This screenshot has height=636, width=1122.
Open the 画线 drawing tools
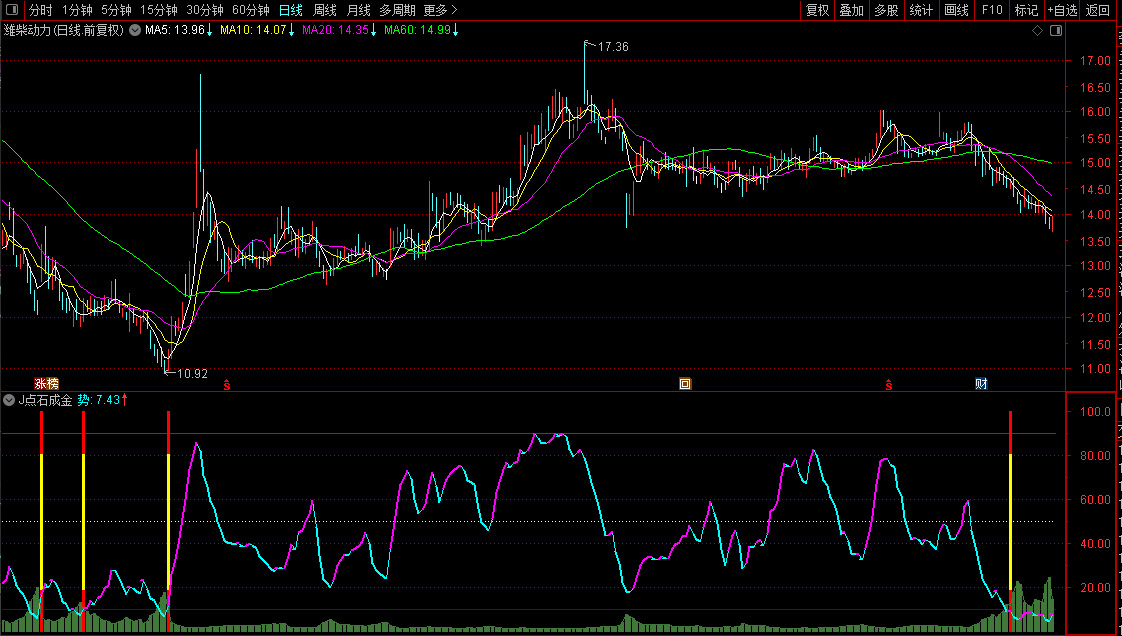957,10
